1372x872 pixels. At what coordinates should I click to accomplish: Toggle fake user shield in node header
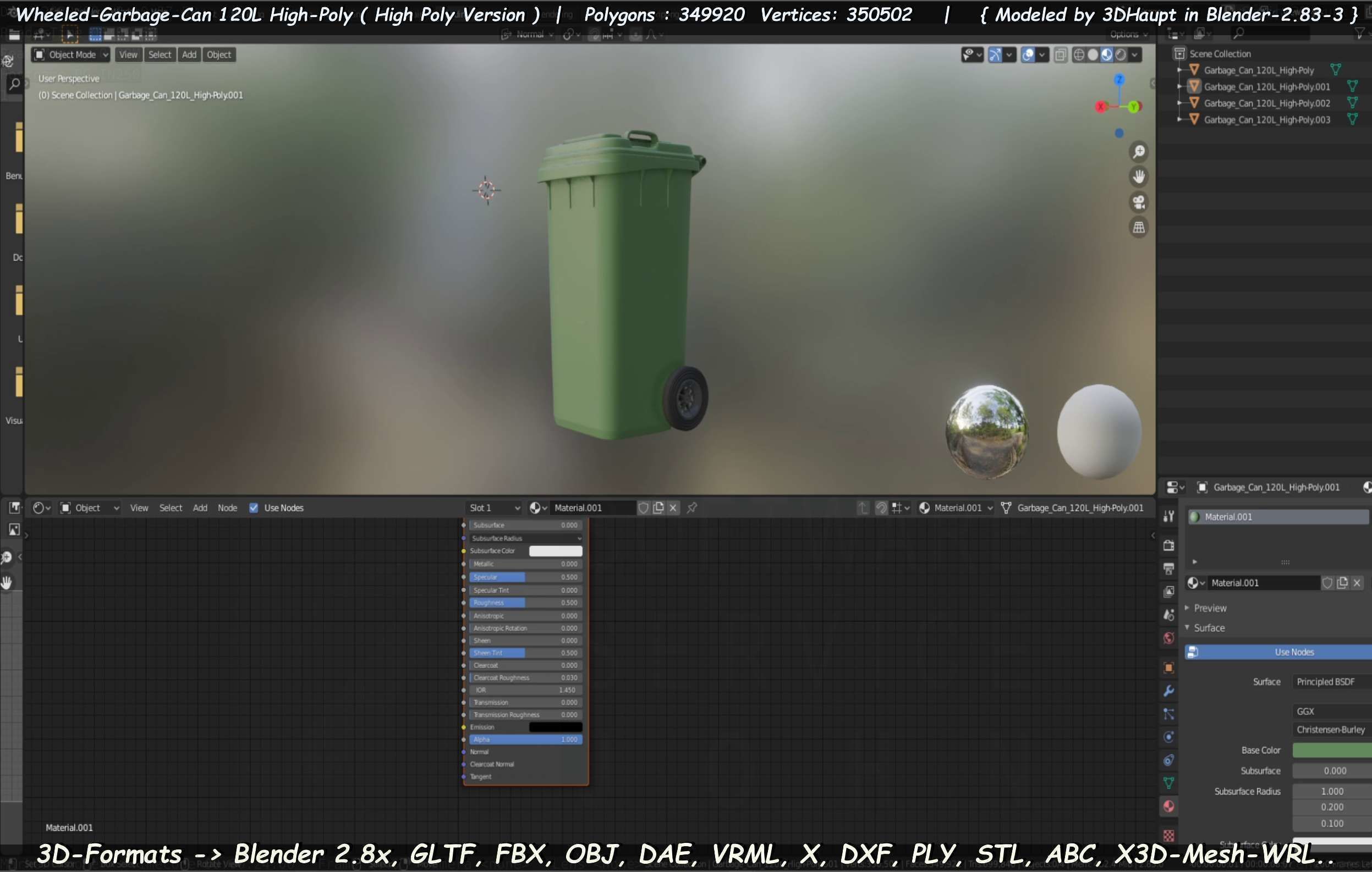coord(643,507)
